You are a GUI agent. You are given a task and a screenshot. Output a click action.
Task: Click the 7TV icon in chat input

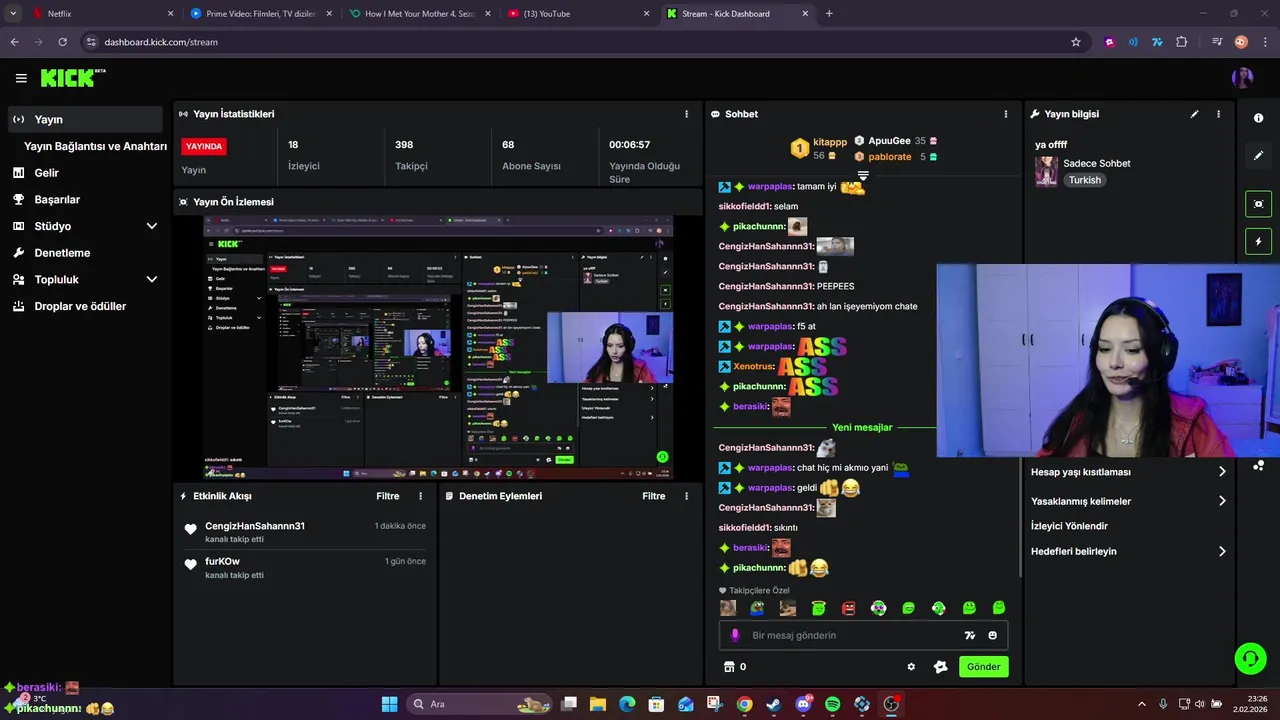[x=969, y=635]
